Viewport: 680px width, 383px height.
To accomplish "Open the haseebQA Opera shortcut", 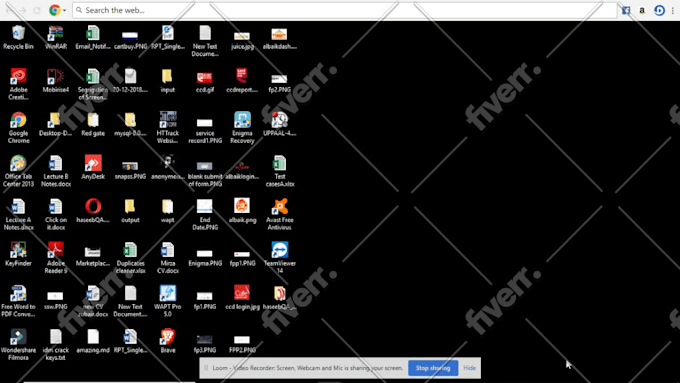I will 93,211.
